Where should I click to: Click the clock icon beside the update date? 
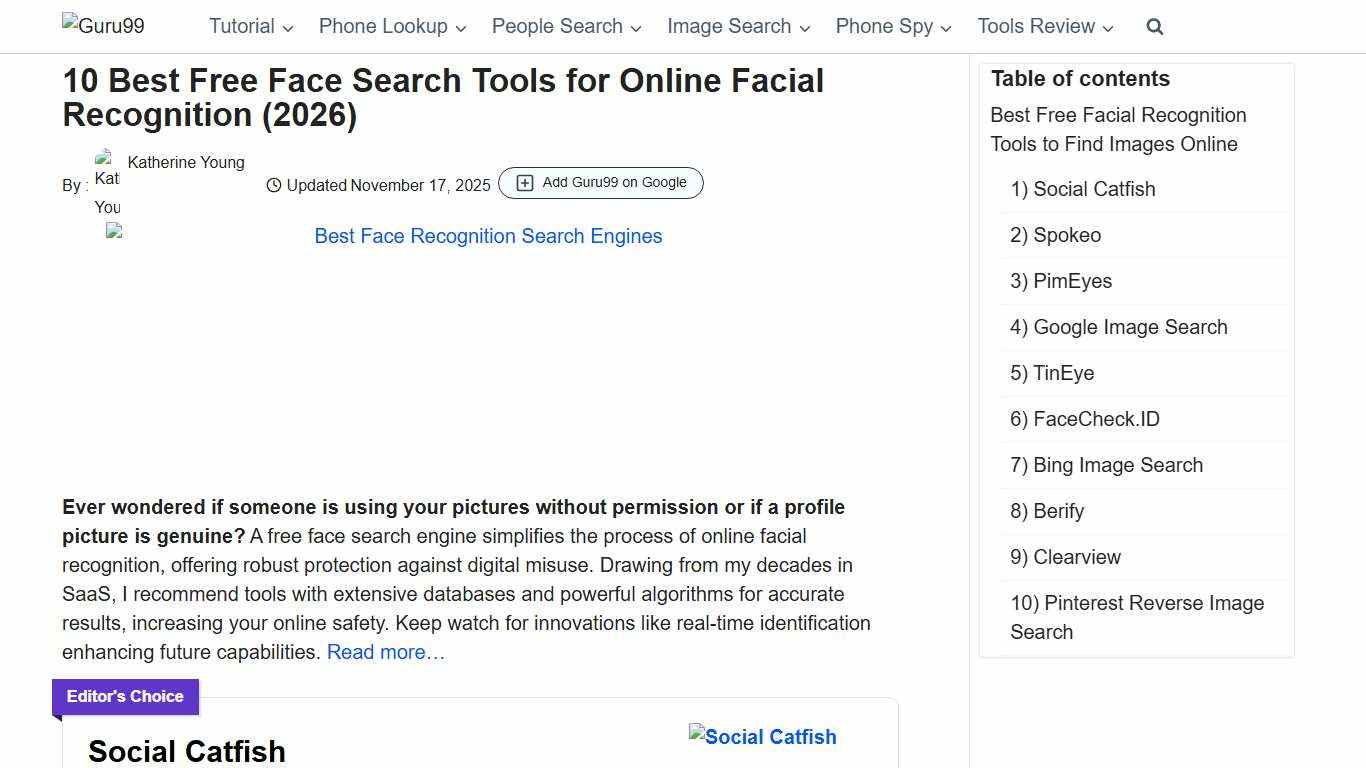click(x=272, y=185)
